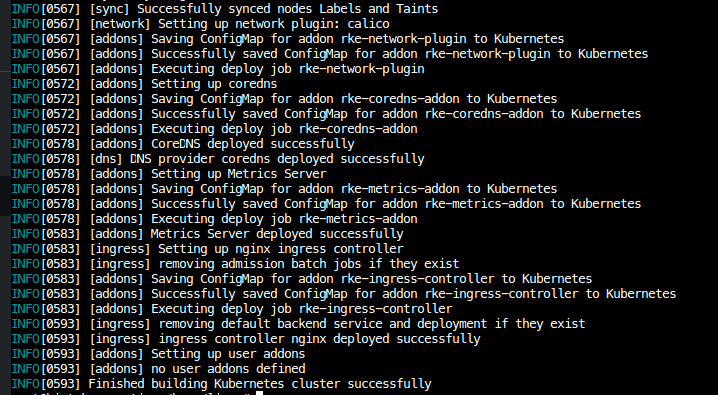
Task: Click 'removing default backend service and deployment' text
Action: coord(322,324)
